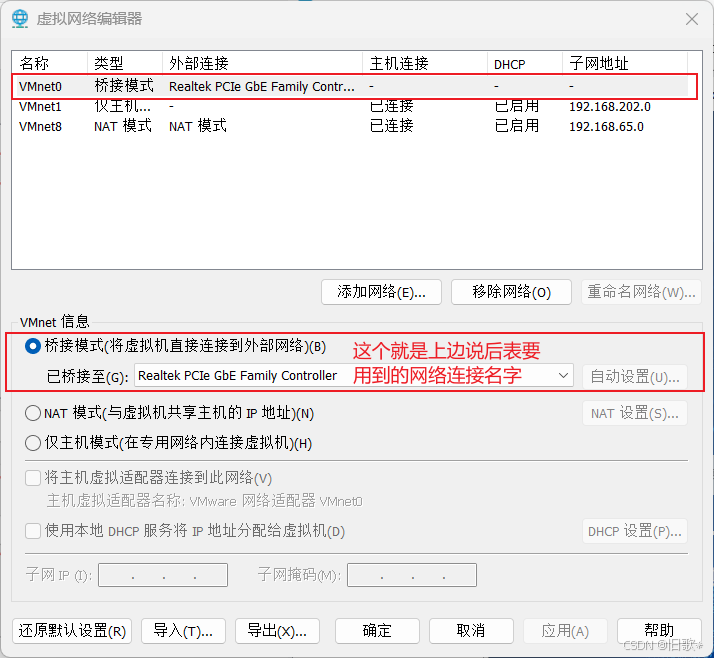Open NAT 设置(S)... button

pyautogui.click(x=635, y=413)
